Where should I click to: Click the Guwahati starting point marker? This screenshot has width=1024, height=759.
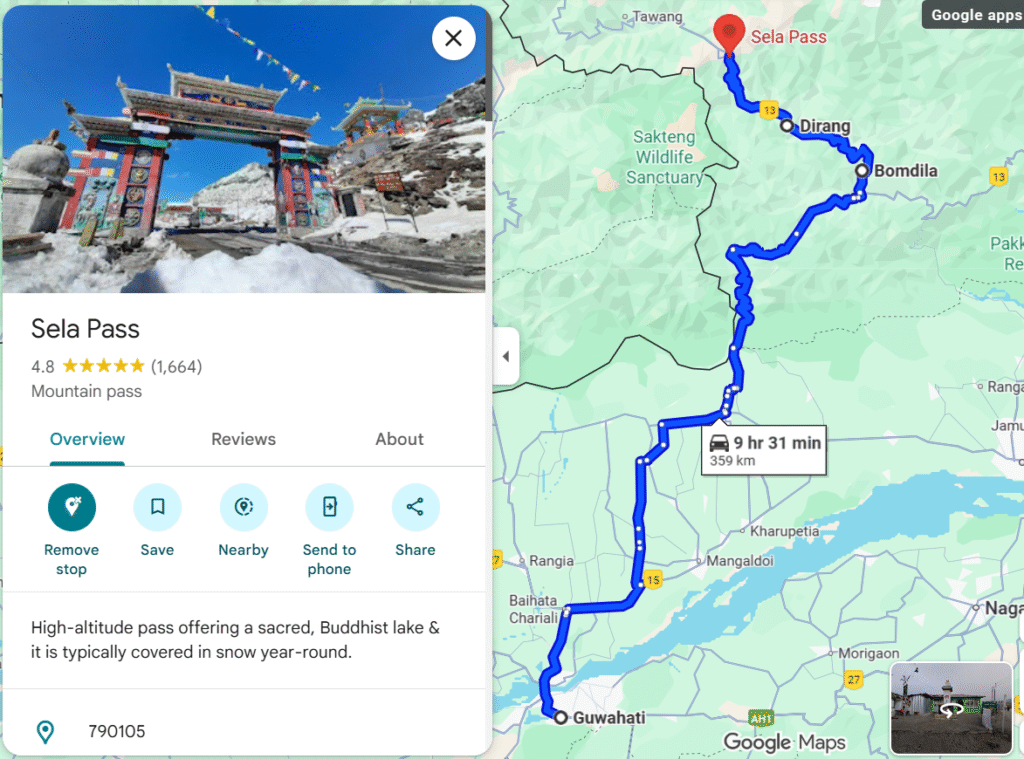560,717
